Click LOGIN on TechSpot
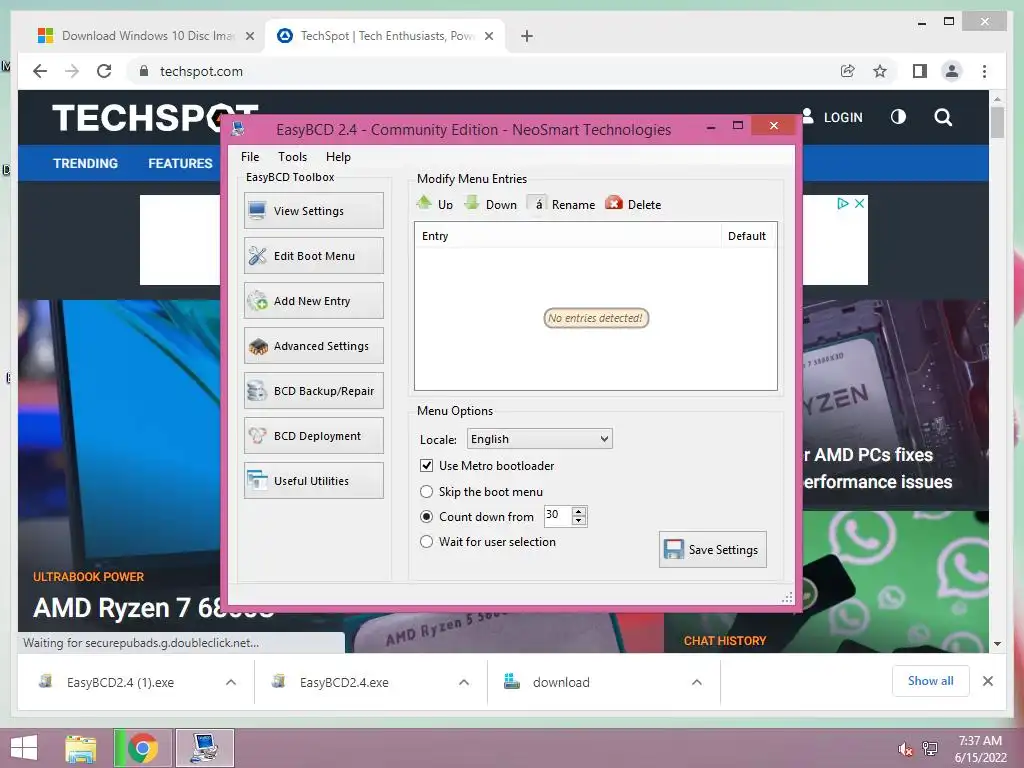 [x=843, y=118]
